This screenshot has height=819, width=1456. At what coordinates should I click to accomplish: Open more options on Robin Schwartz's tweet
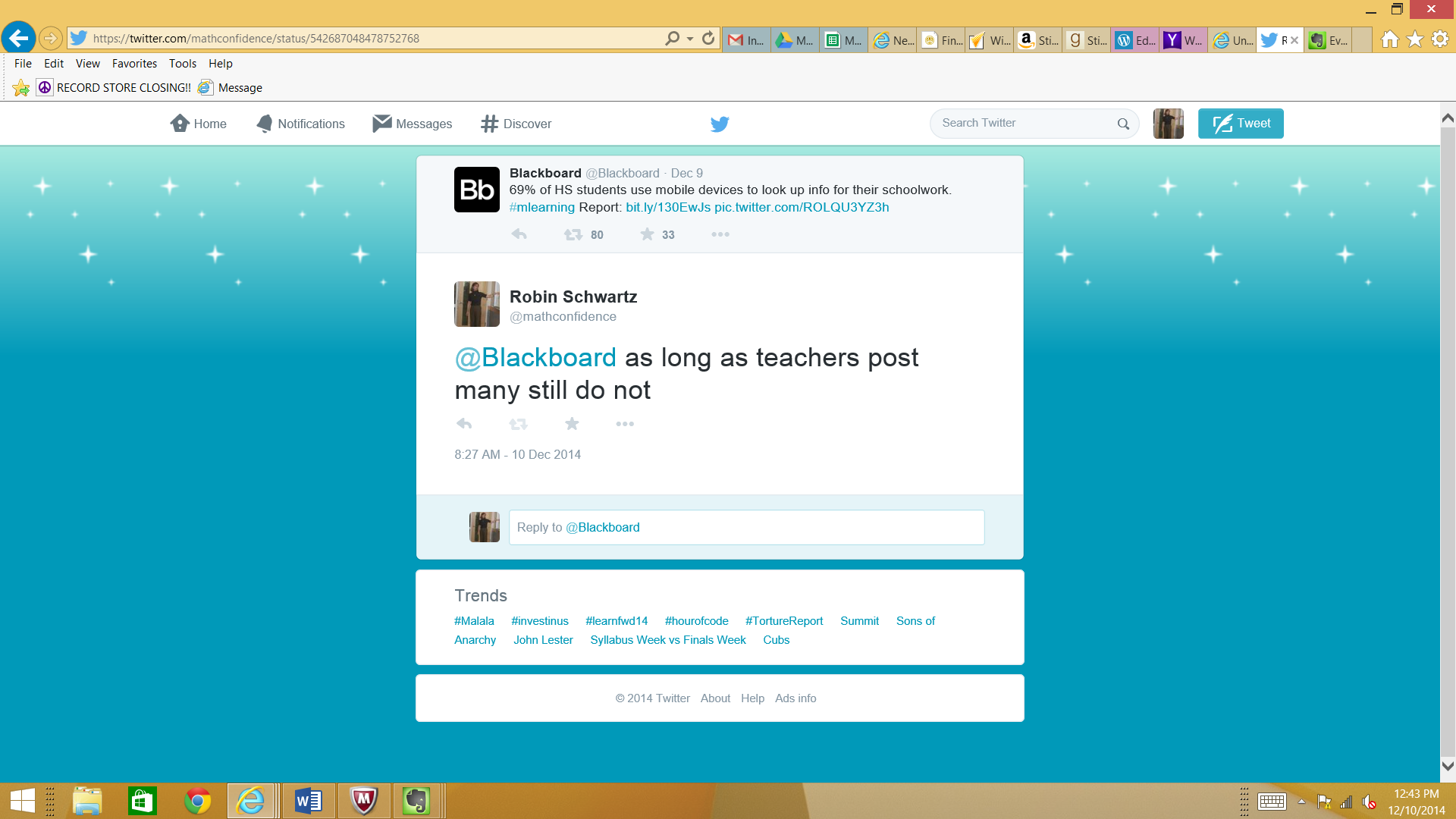click(625, 424)
